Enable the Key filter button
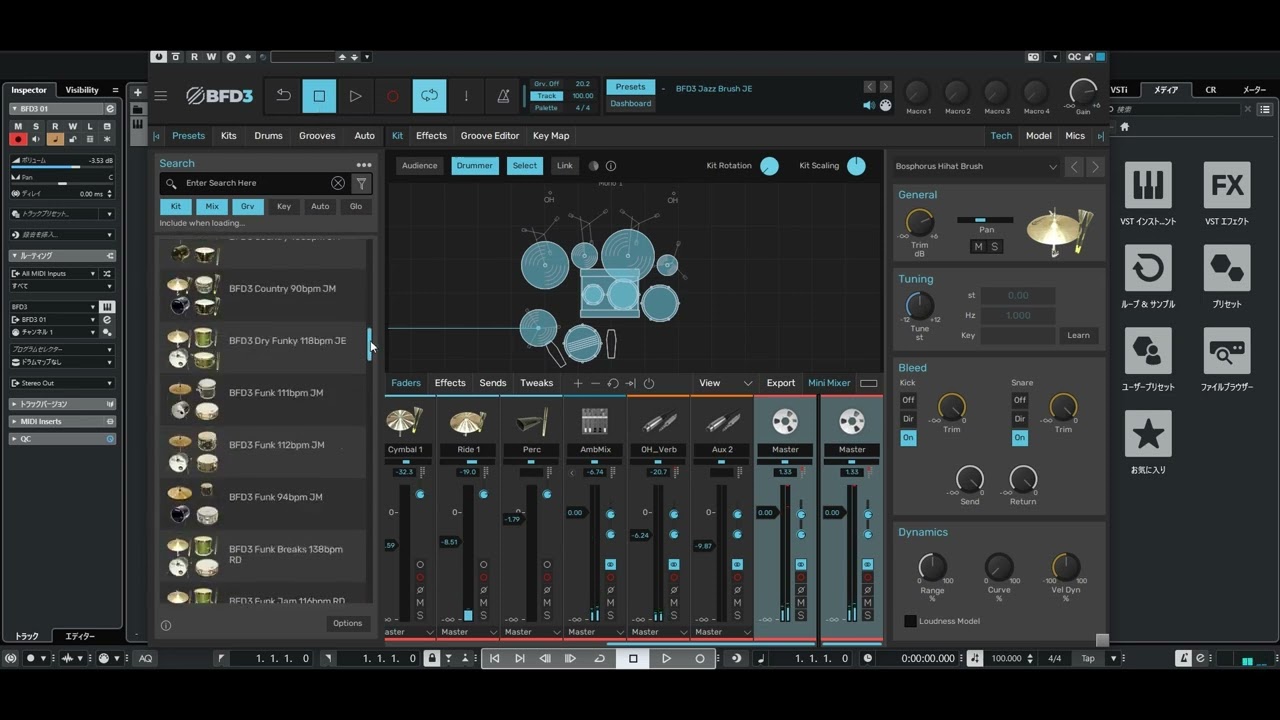 point(284,206)
